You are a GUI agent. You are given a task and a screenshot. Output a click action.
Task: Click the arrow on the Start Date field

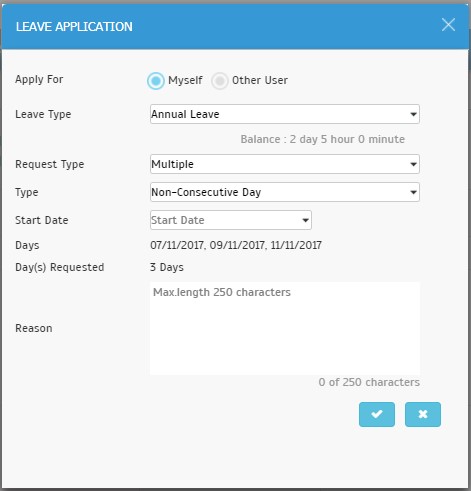[x=305, y=220]
